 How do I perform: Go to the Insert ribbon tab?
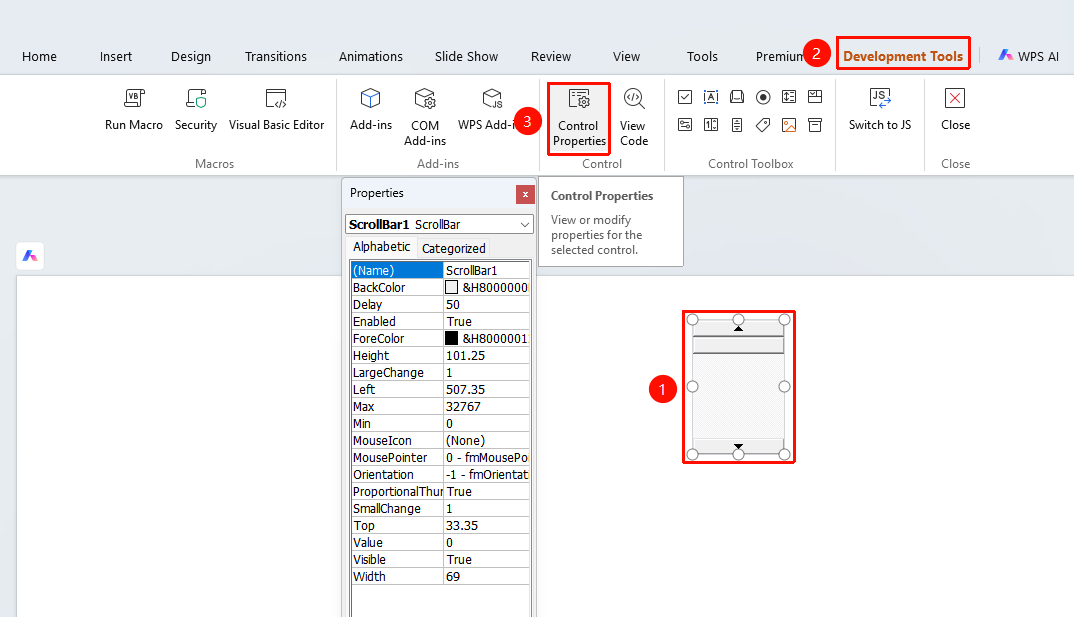coord(116,56)
